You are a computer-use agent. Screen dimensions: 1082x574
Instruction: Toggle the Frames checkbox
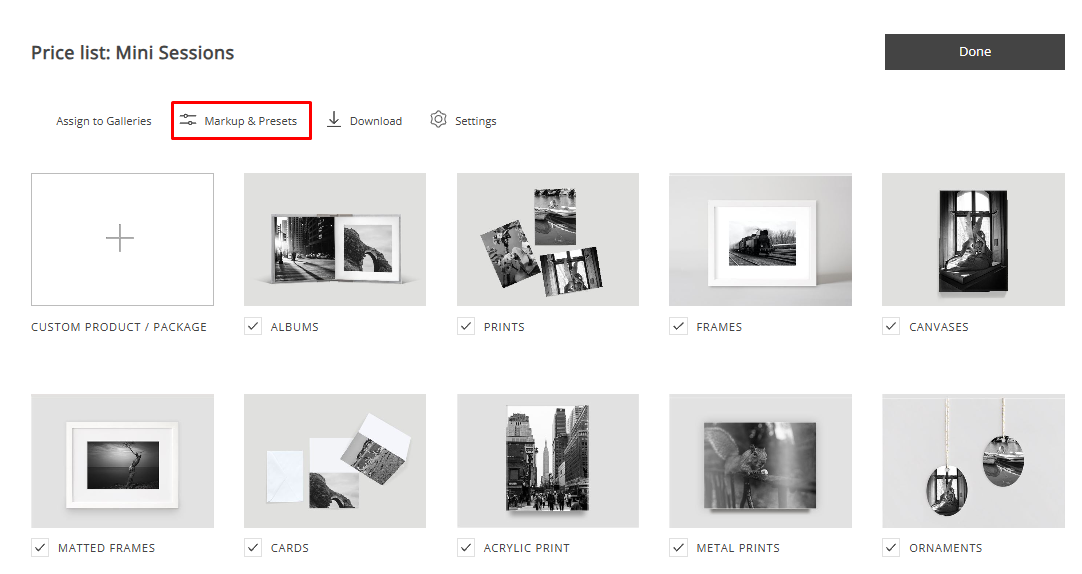(x=679, y=326)
